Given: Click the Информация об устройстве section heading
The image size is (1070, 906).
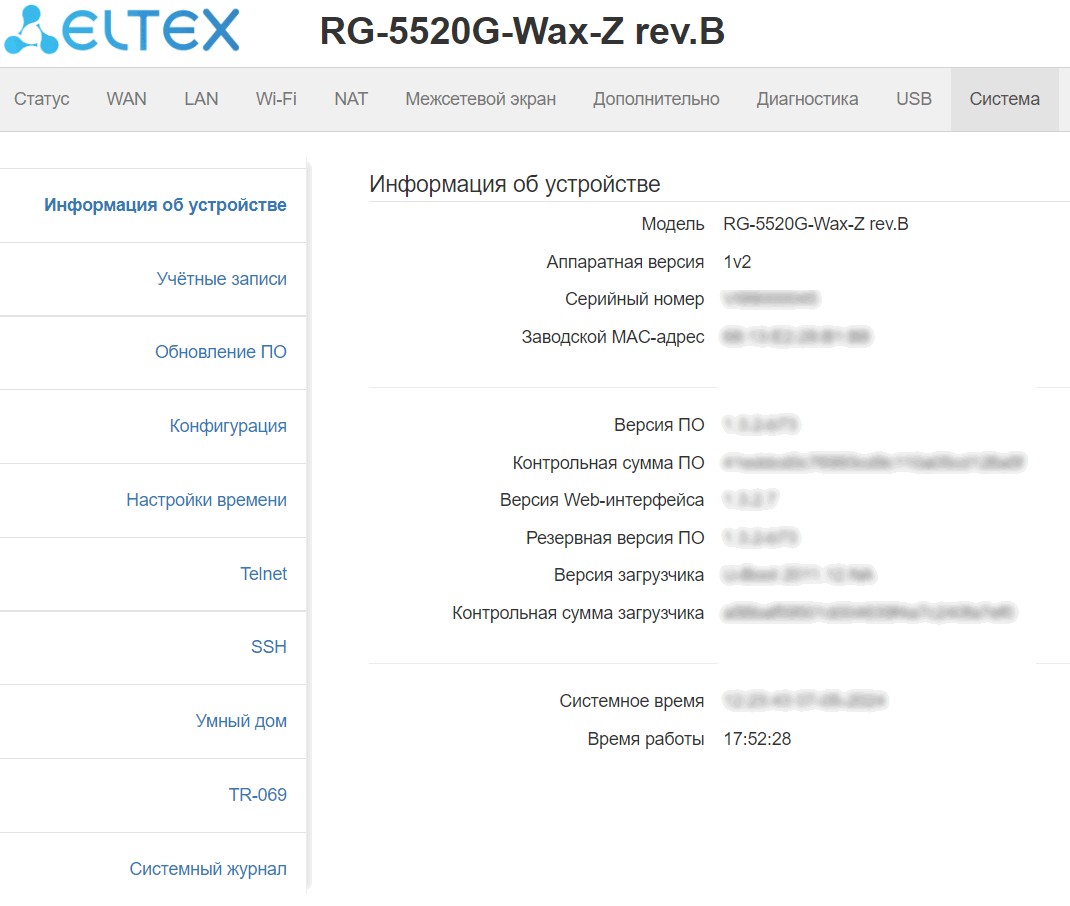Looking at the screenshot, I should (x=515, y=184).
